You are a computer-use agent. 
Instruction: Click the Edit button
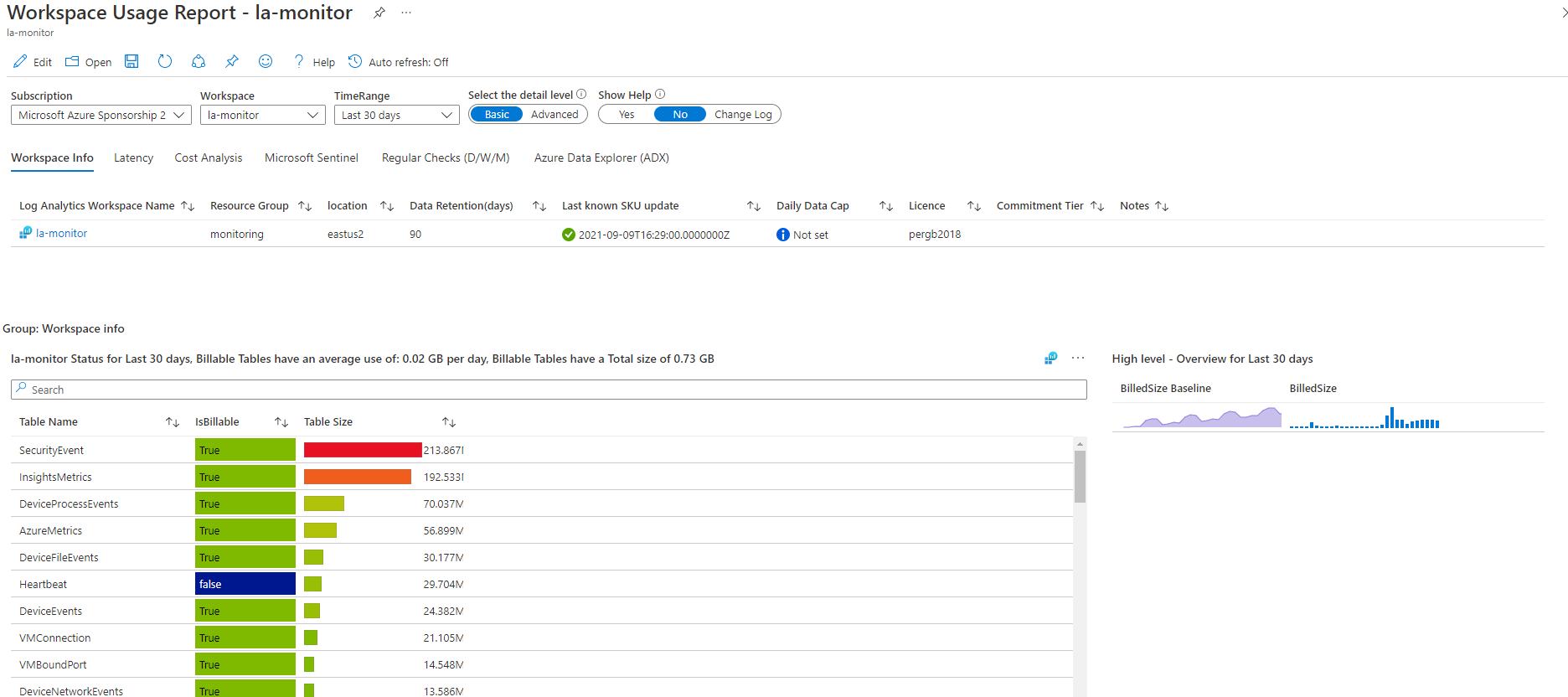pyautogui.click(x=33, y=62)
